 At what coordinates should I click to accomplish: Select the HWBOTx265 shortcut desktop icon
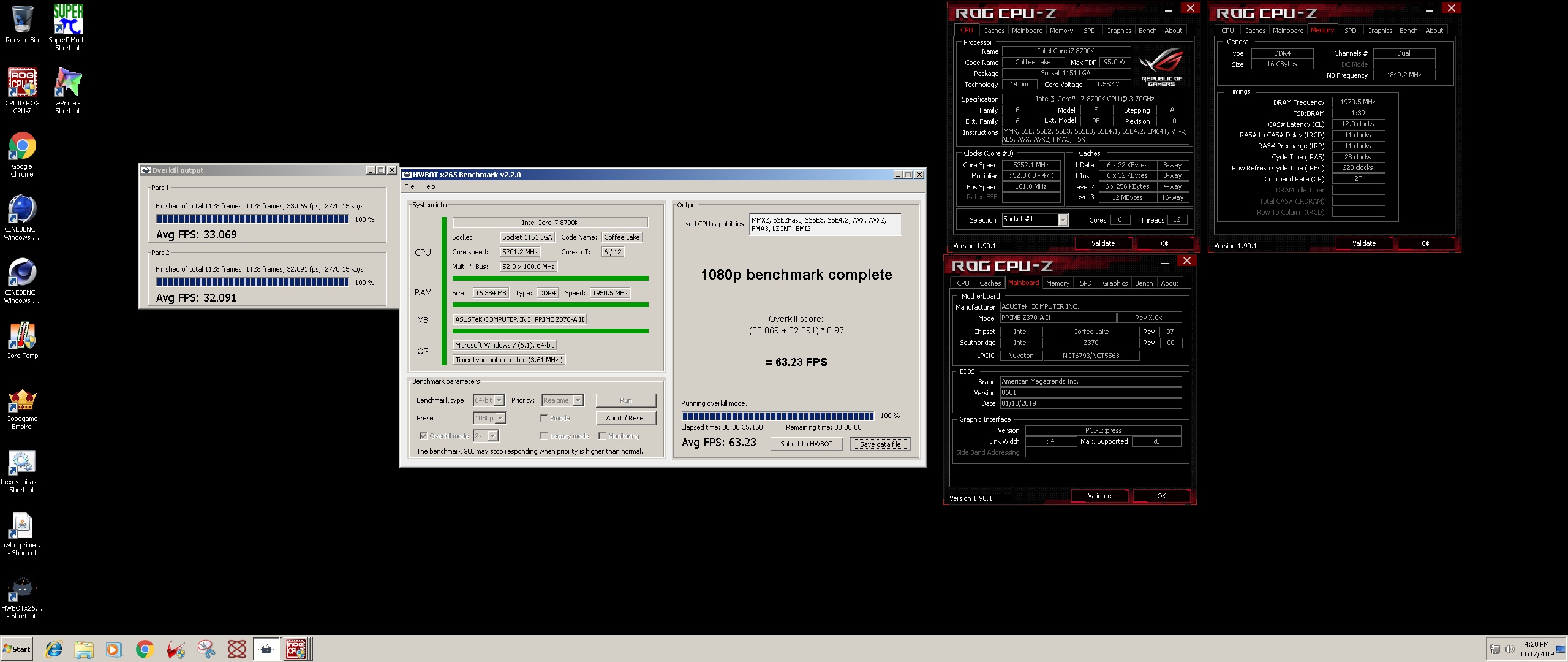coord(22,598)
